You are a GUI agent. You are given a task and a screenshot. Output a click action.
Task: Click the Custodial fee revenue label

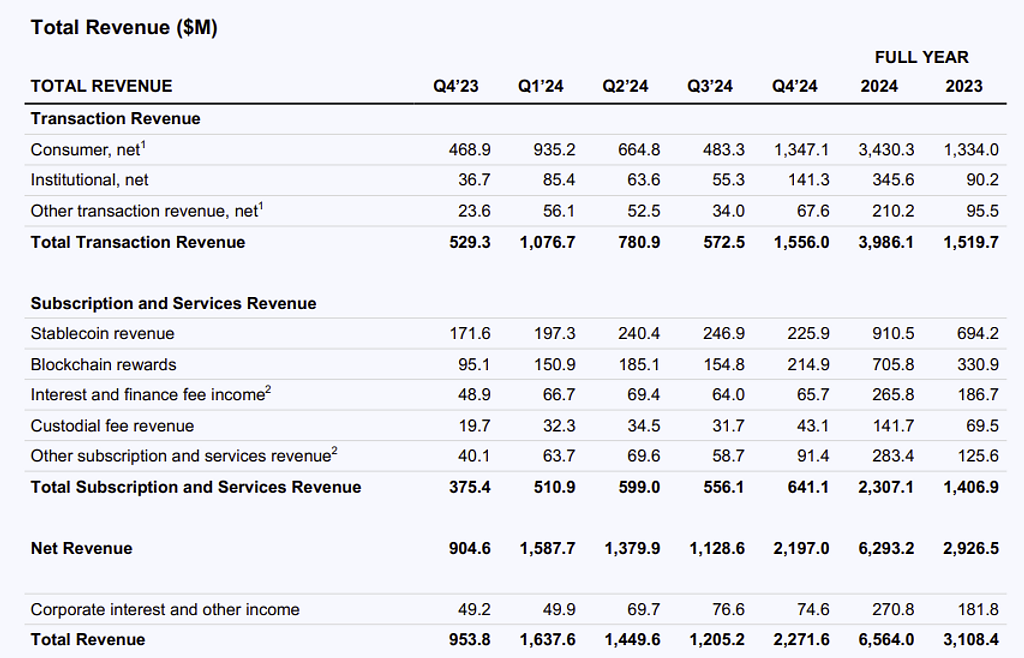112,426
